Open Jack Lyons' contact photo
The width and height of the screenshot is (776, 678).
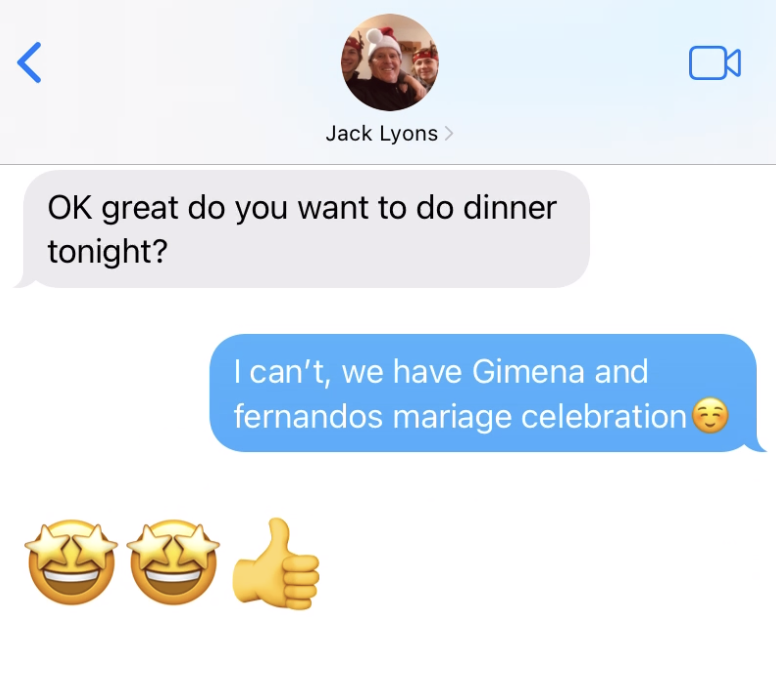(389, 62)
